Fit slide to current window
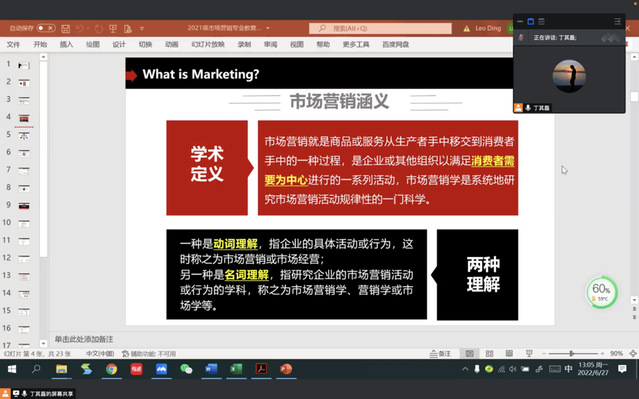639x399 pixels. pos(633,353)
